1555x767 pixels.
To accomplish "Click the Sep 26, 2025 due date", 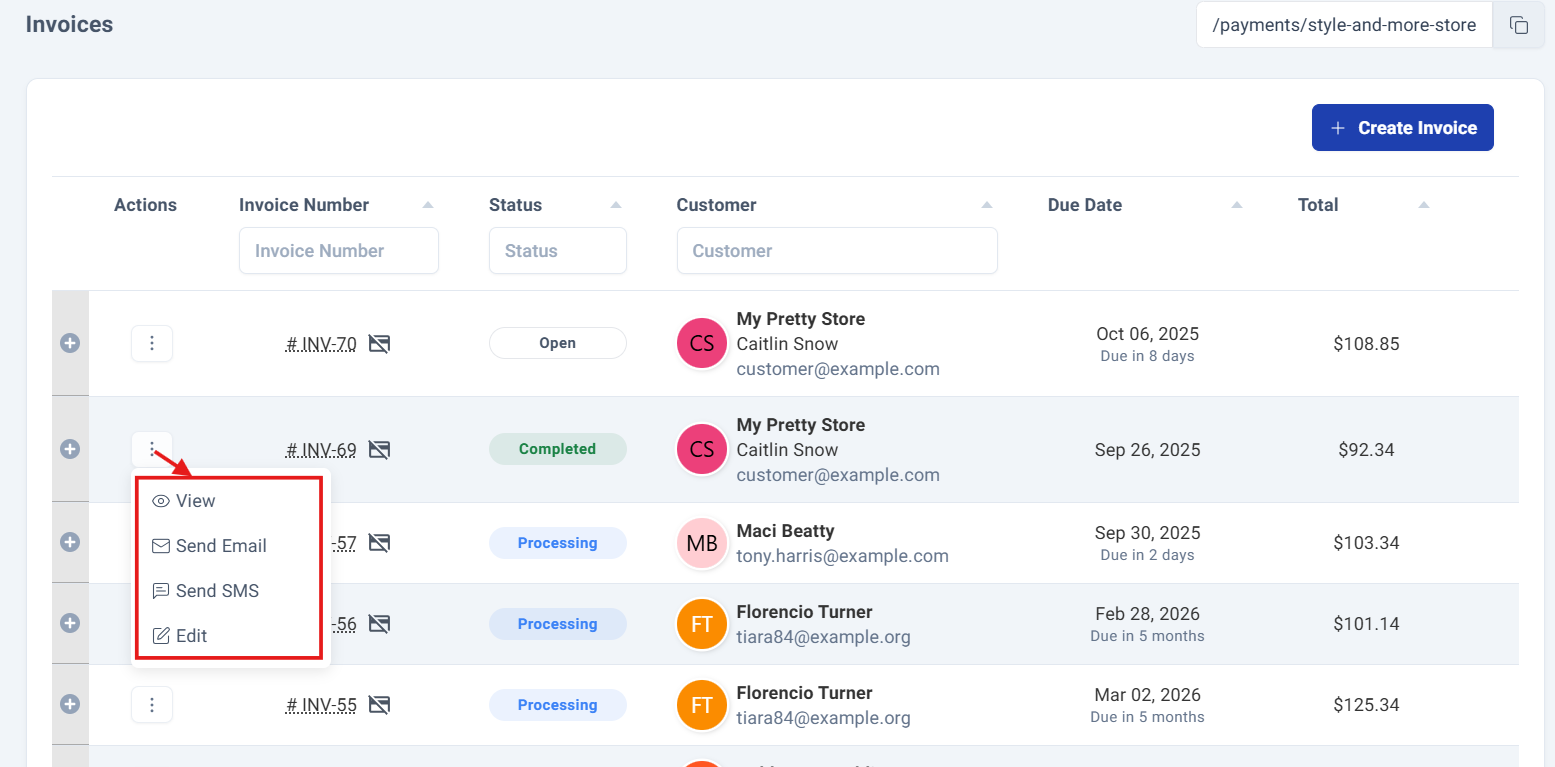I will [x=1147, y=450].
